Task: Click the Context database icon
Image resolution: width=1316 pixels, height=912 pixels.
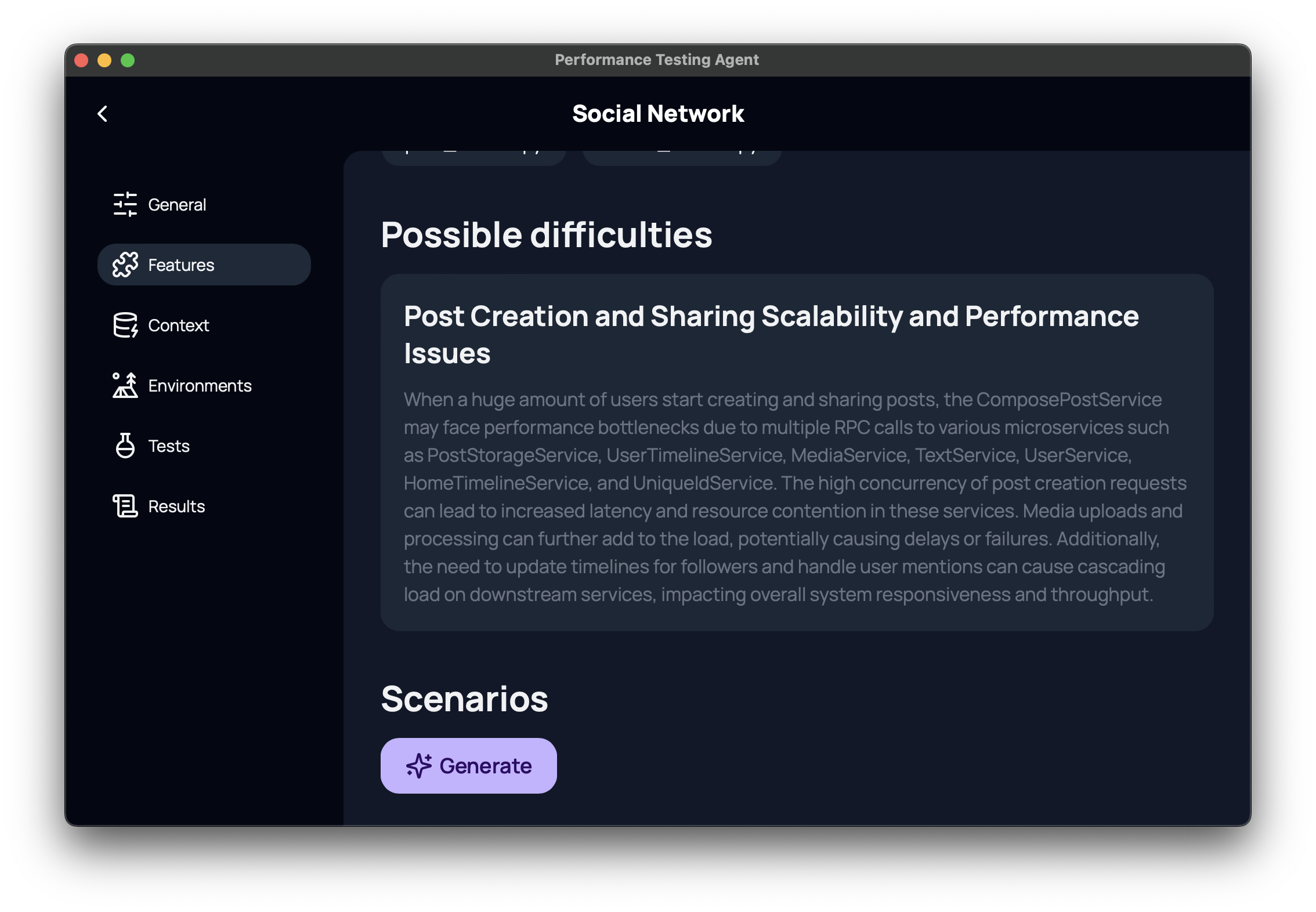Action: [125, 325]
